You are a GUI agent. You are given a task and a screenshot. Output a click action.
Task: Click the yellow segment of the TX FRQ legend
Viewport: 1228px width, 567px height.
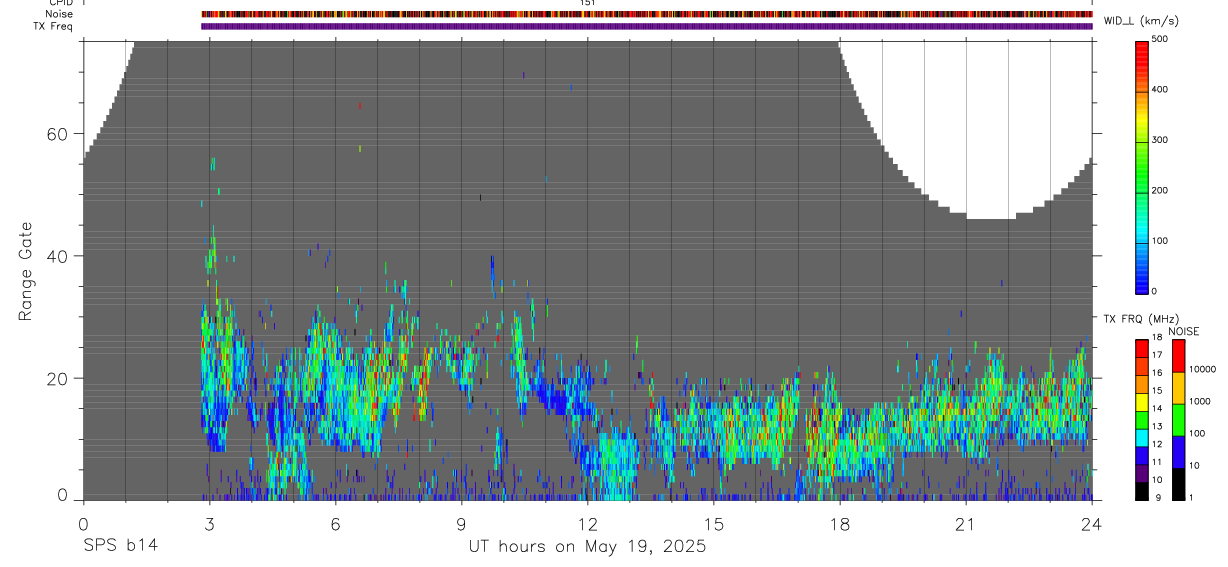coord(1143,401)
